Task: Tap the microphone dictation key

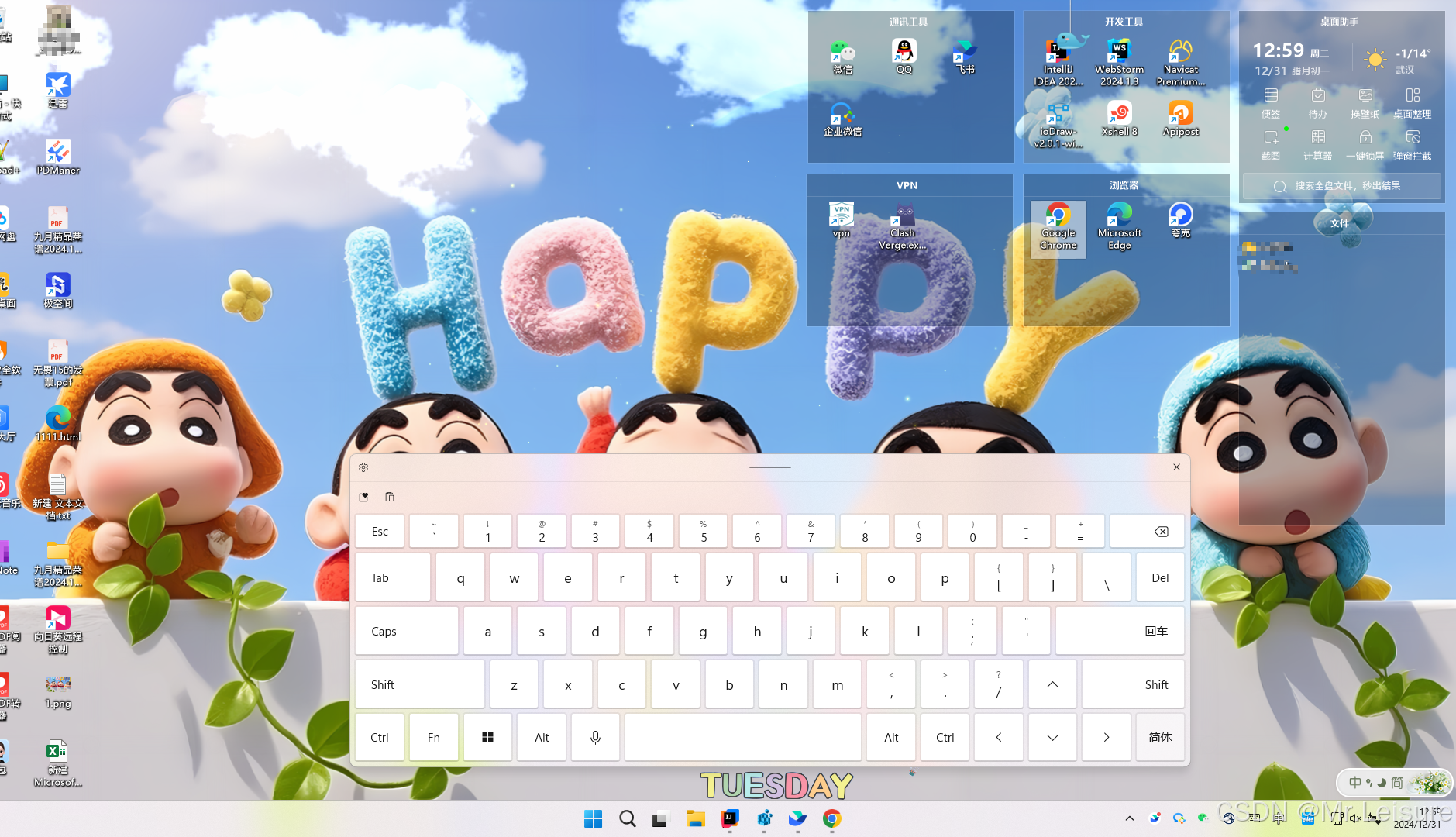Action: coord(595,737)
